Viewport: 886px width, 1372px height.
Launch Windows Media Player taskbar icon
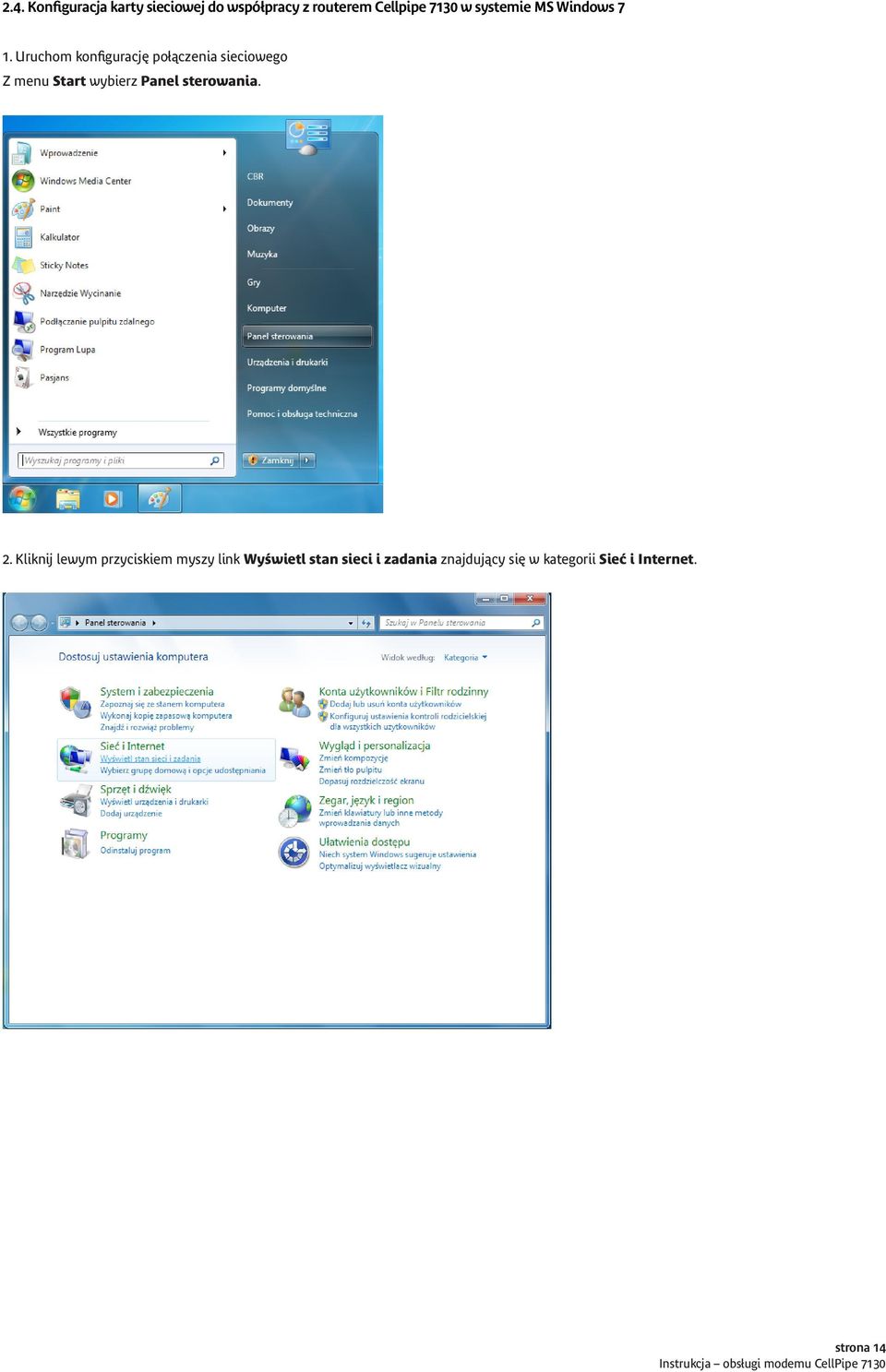click(x=113, y=498)
